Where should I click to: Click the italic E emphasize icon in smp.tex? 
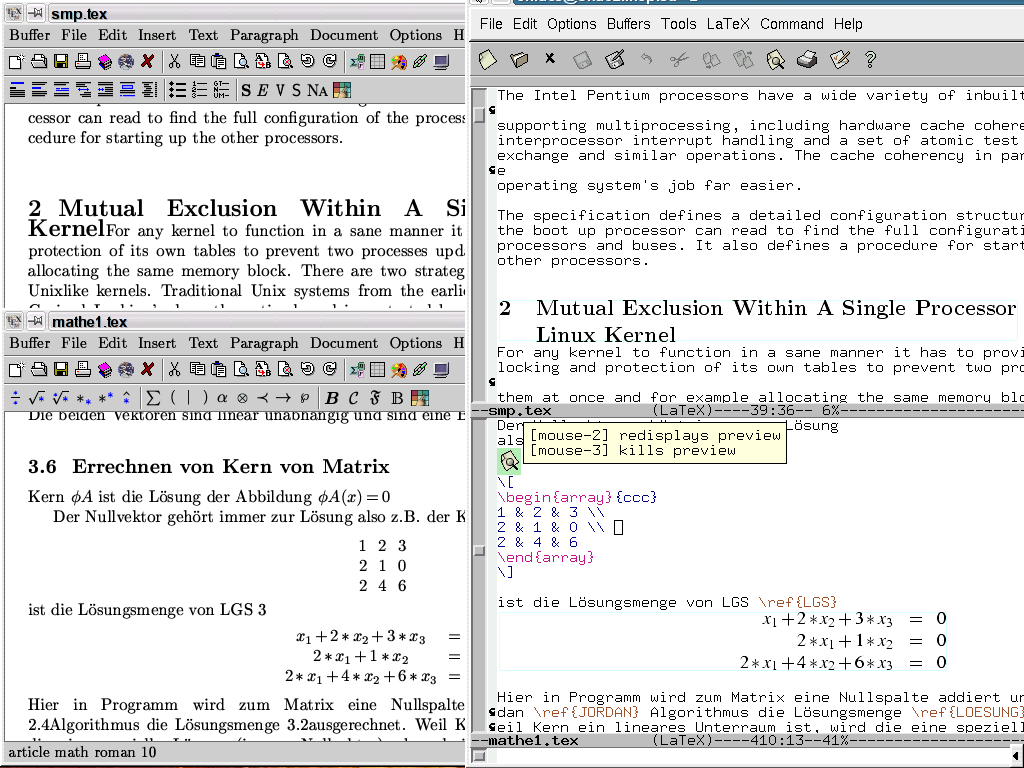[263, 90]
